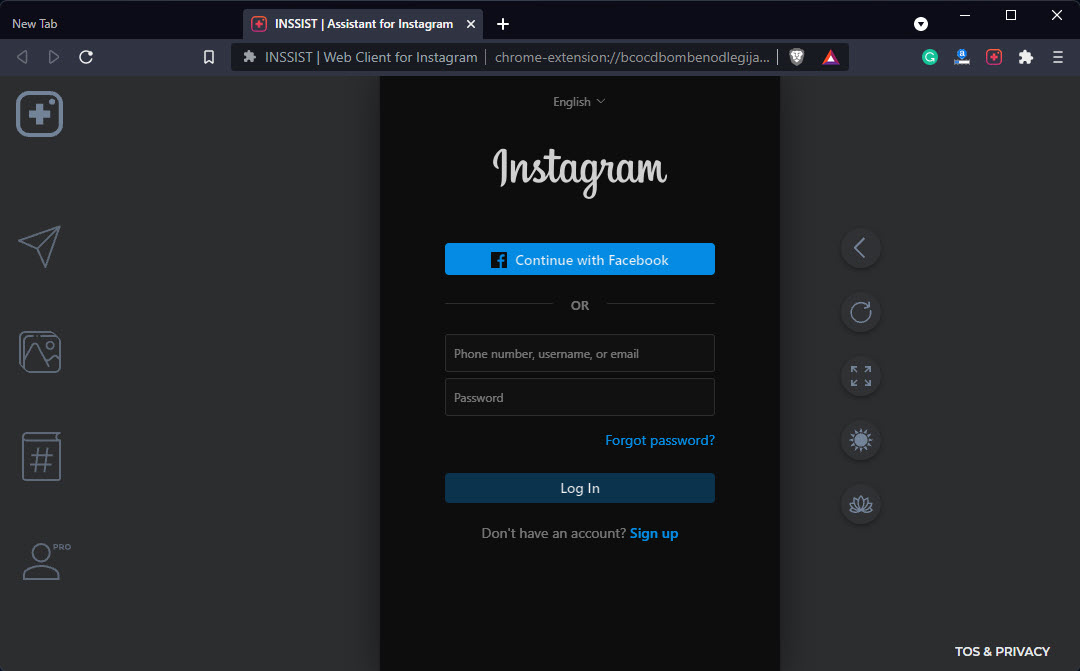Click the circular reload round button
The height and width of the screenshot is (671, 1080).
860,312
